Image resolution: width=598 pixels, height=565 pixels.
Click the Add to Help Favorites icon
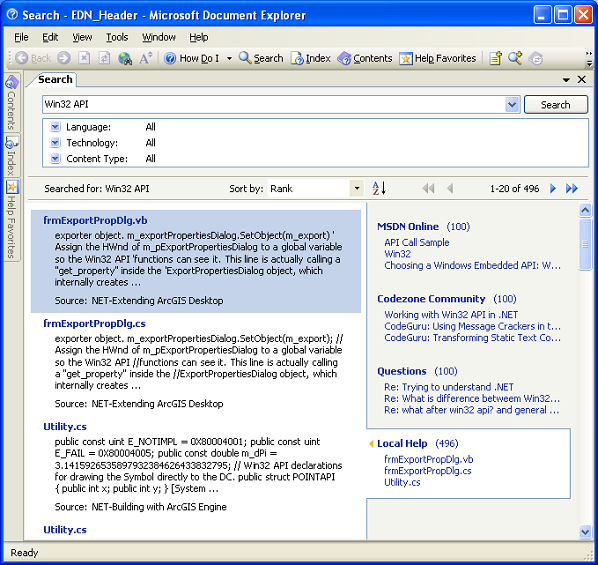[495, 58]
